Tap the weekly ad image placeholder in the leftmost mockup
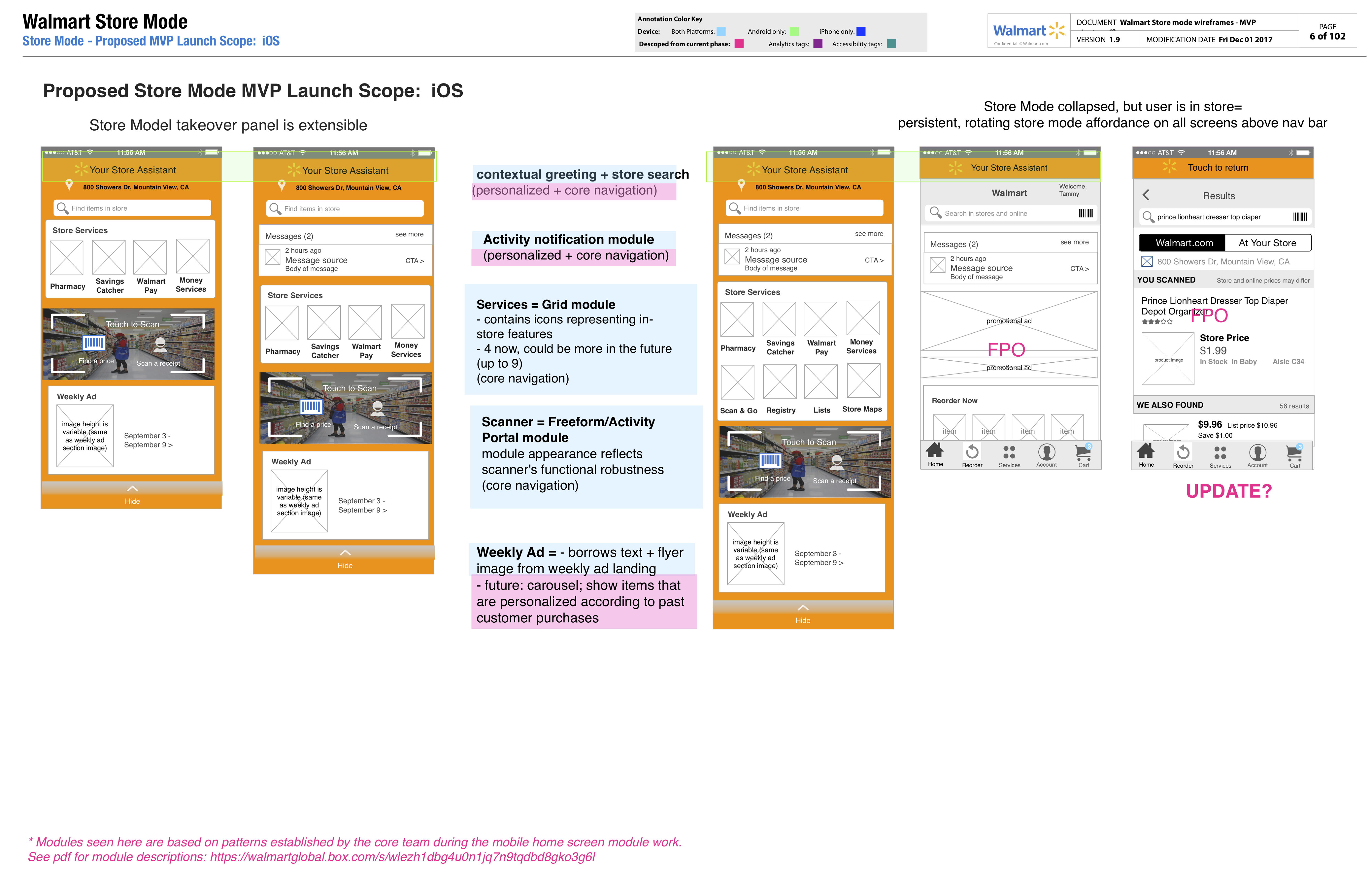 point(85,436)
